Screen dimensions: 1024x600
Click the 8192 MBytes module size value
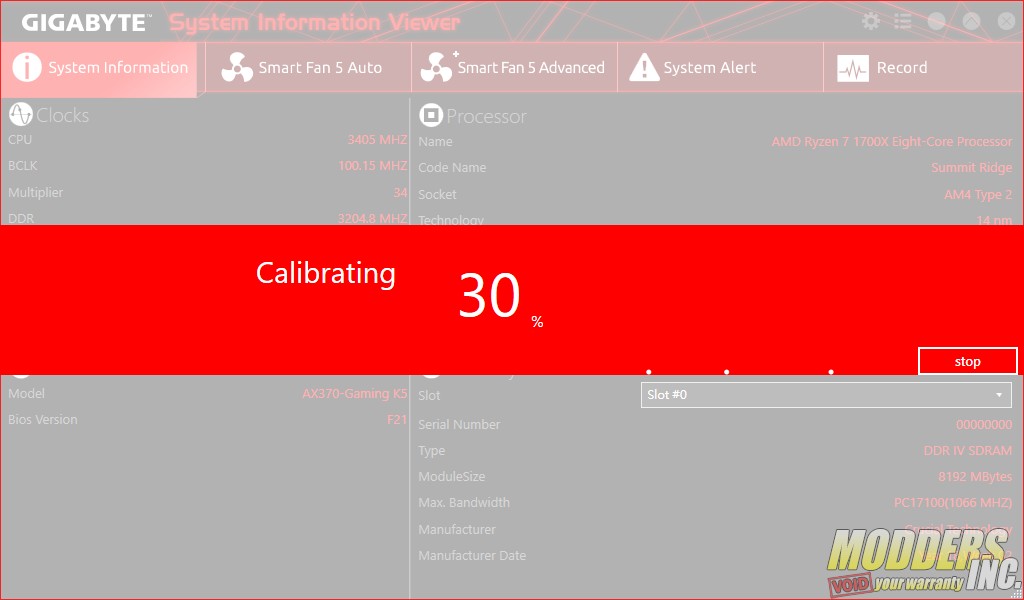tap(975, 477)
